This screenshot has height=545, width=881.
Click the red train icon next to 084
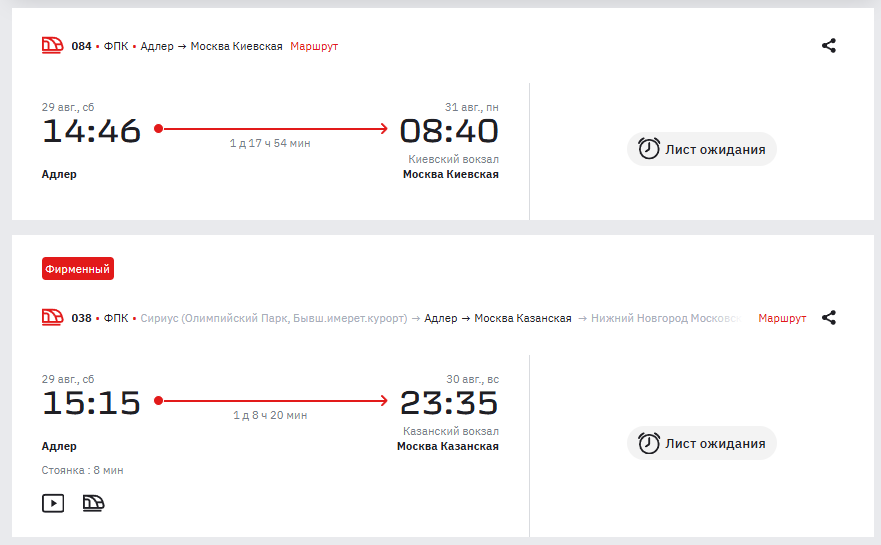(52, 46)
